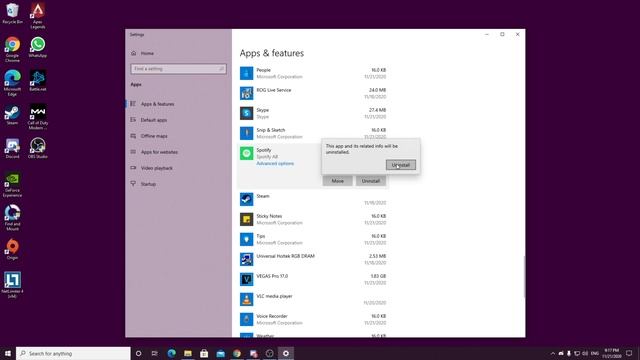Select the Skype app icon in list
Image resolution: width=640 pixels, height=360 pixels.
246,113
